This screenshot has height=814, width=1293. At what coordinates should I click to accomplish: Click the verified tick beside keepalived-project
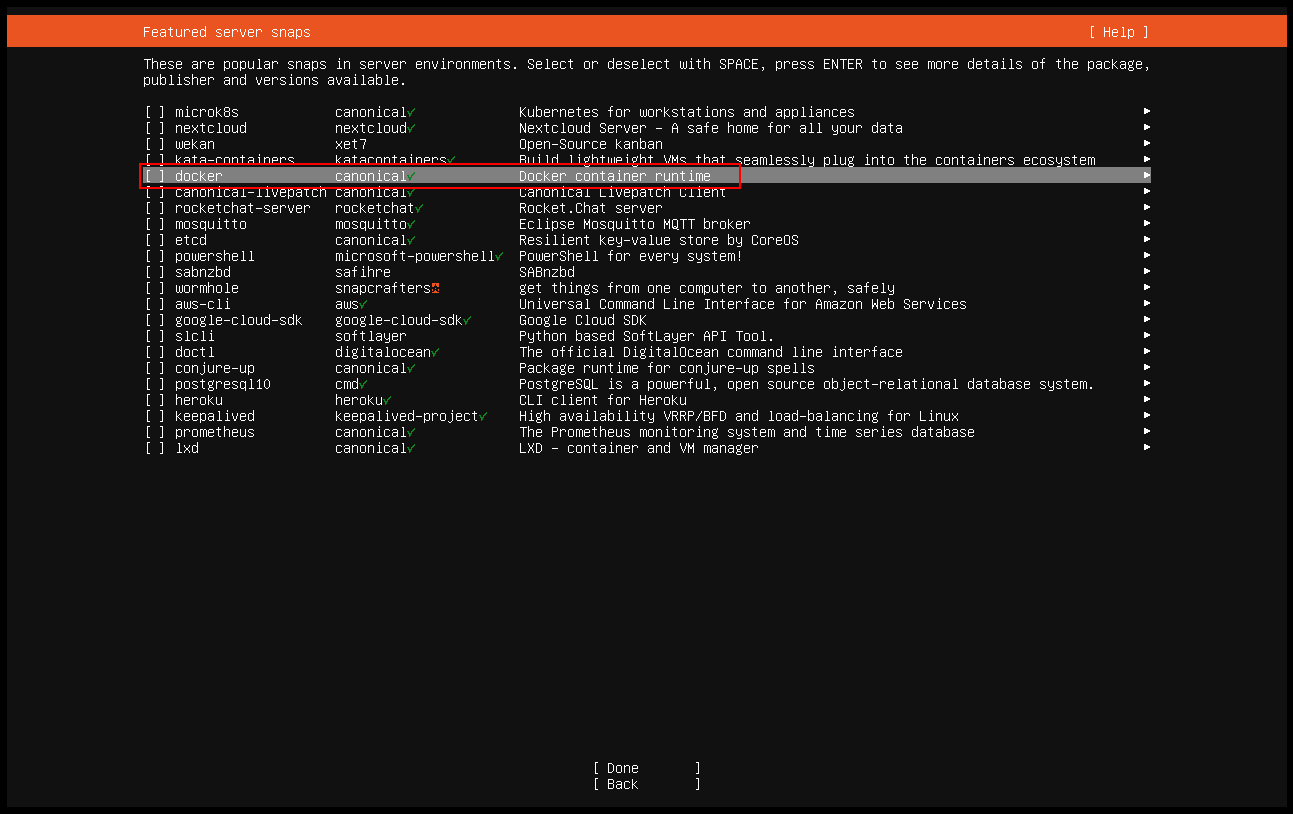pyautogui.click(x=483, y=416)
